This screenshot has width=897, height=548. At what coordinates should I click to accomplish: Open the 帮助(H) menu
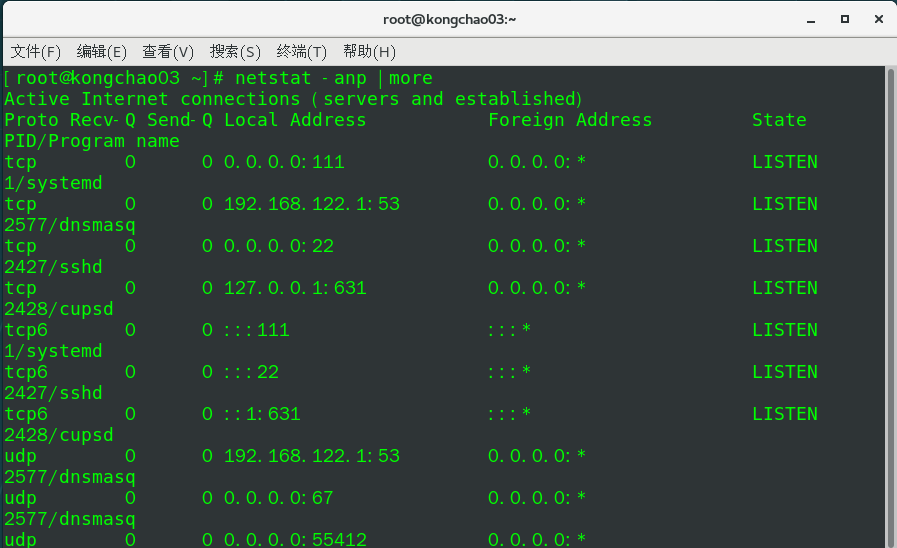[369, 52]
